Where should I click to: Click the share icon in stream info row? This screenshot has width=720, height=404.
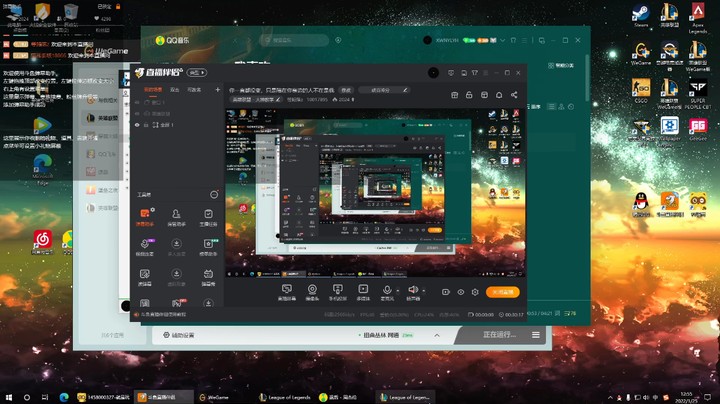click(514, 95)
